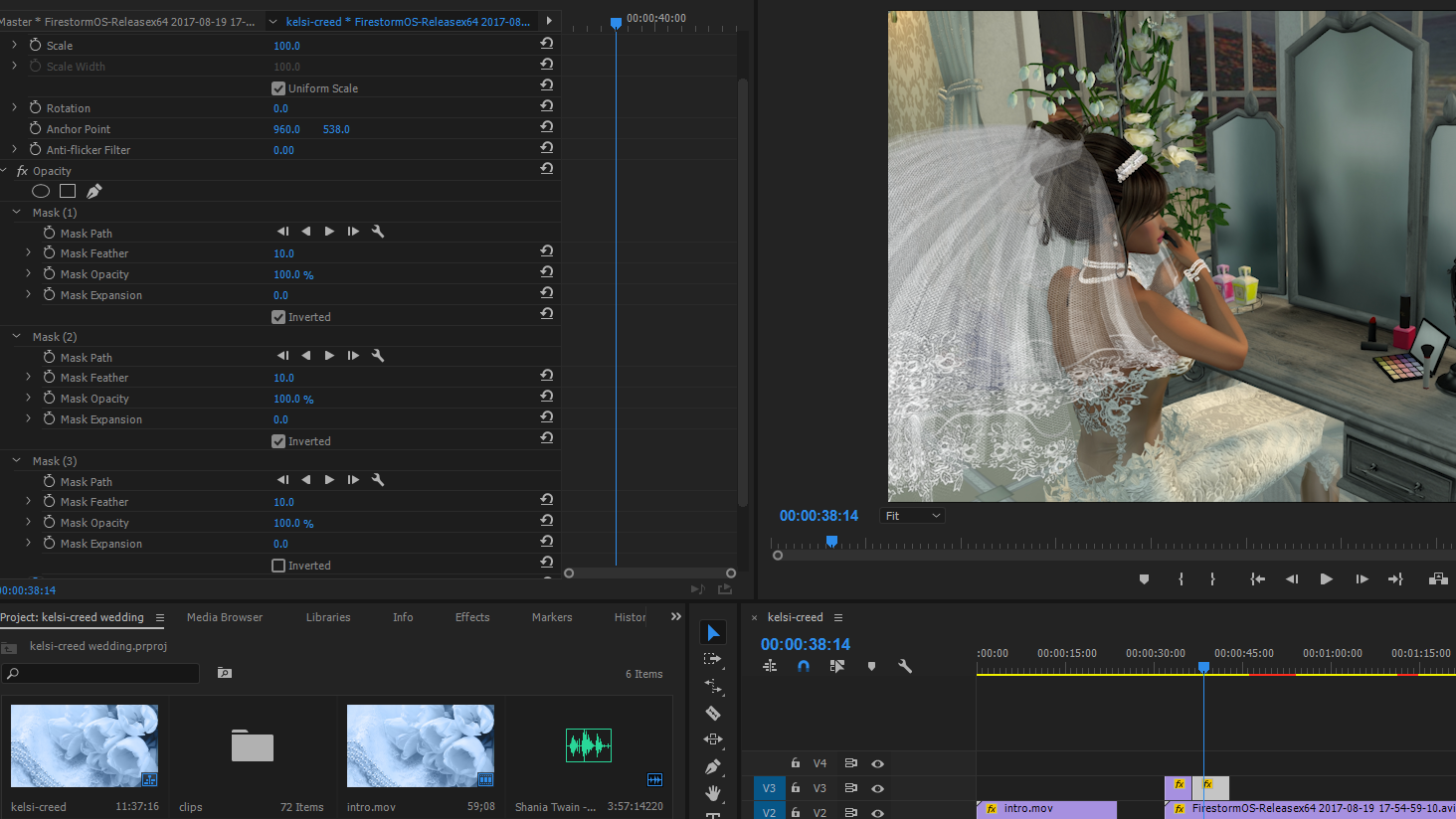Toggle V2 track output eye
This screenshot has width=1456, height=819.
(877, 813)
